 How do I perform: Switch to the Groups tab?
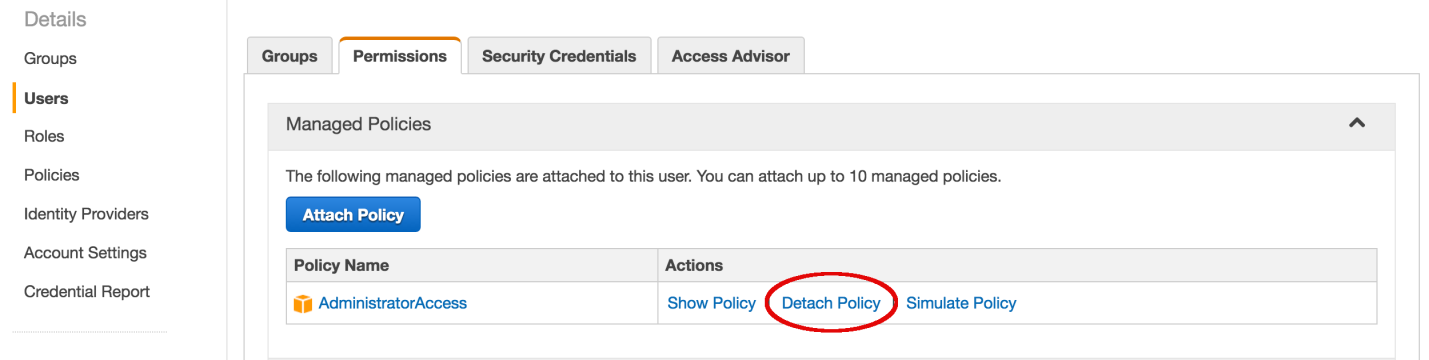(290, 56)
